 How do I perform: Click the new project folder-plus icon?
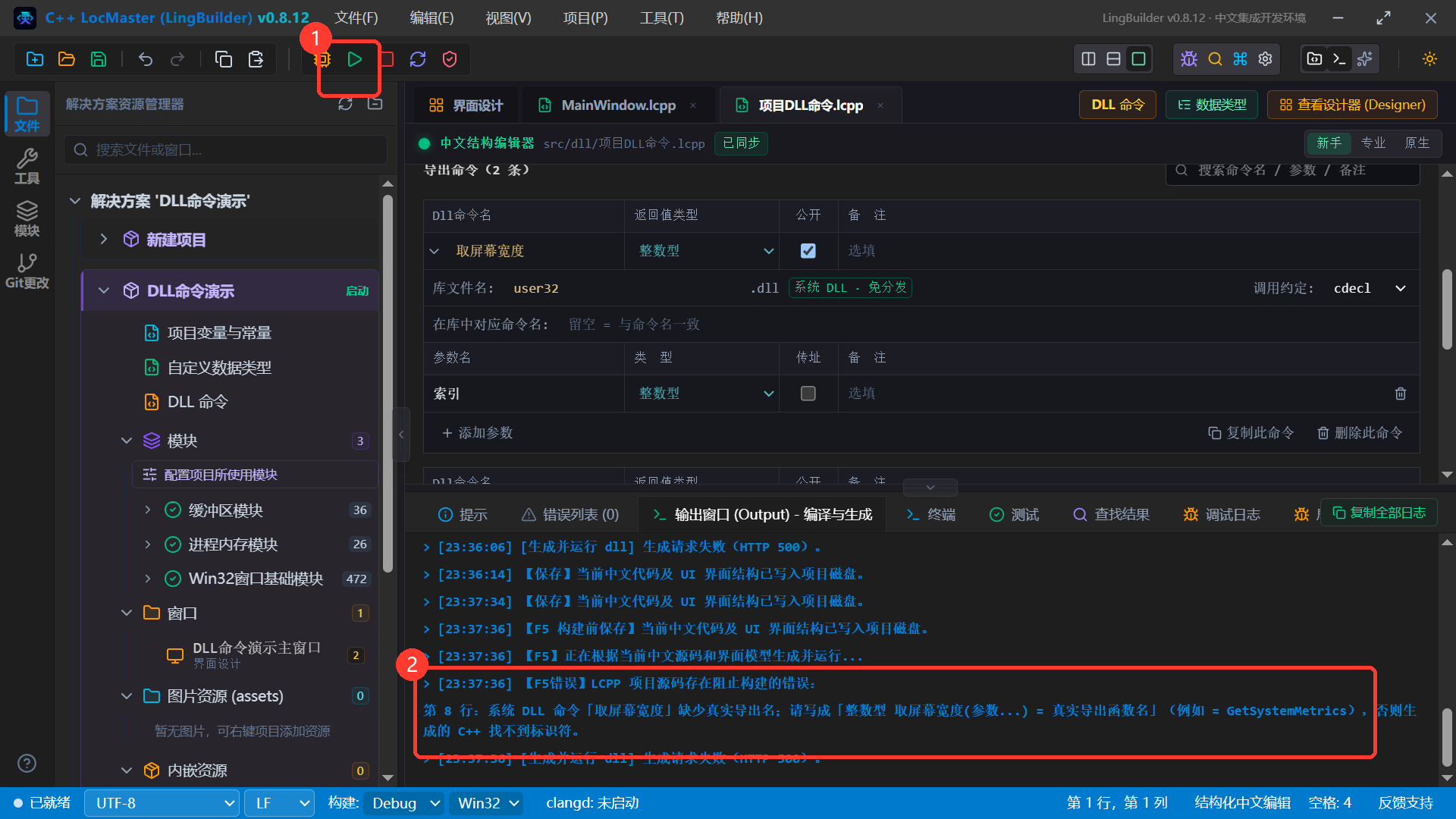click(35, 59)
